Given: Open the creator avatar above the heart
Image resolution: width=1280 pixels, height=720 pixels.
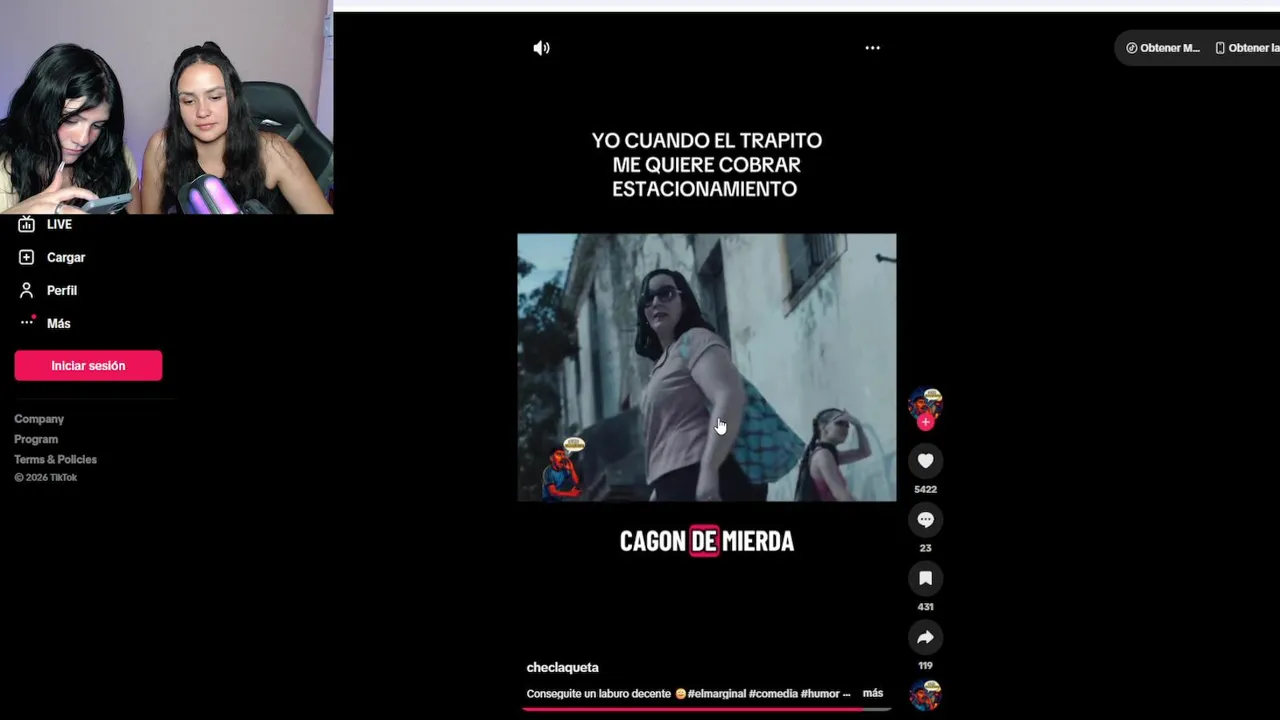Looking at the screenshot, I should (925, 403).
